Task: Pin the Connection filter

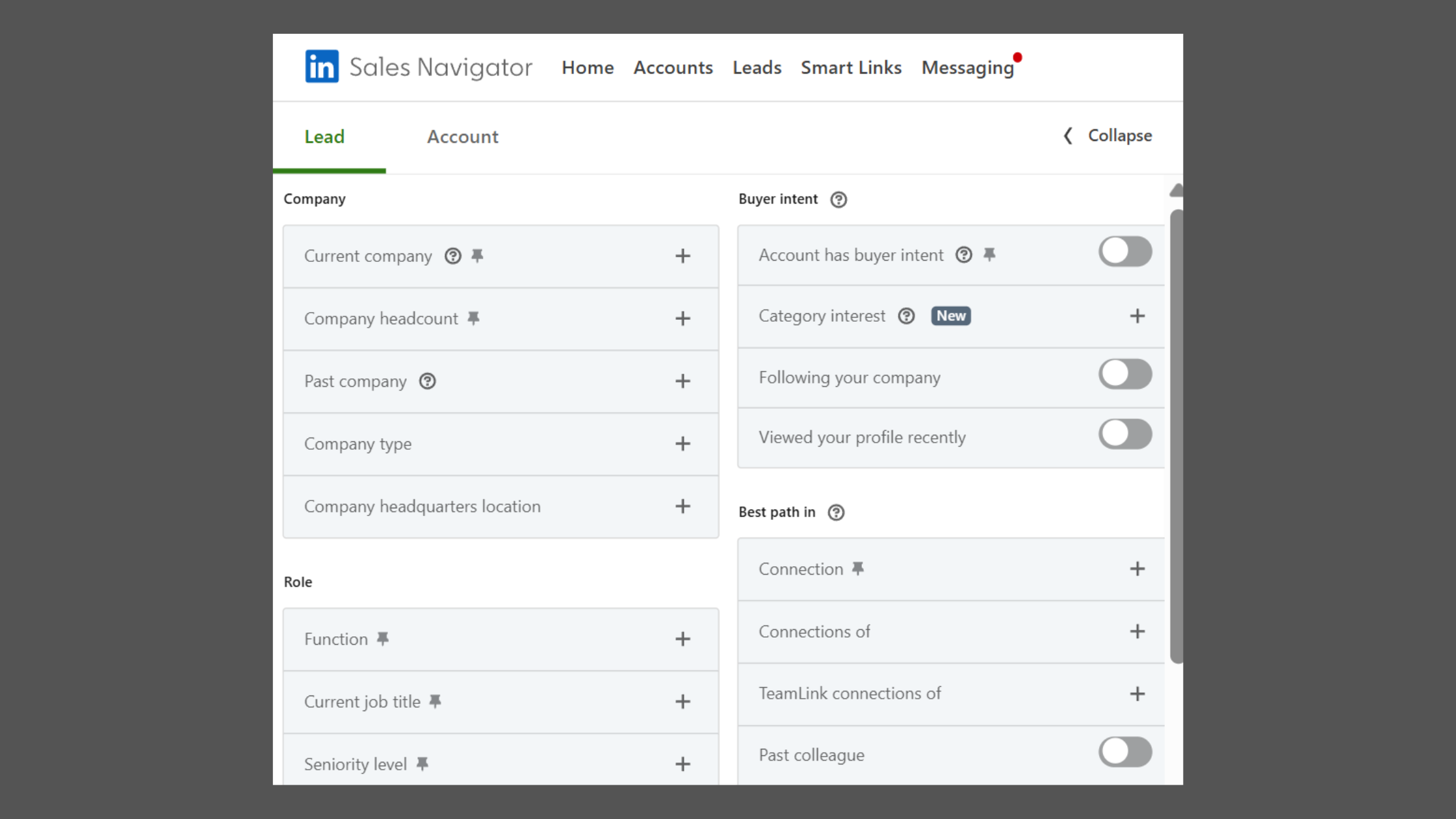Action: pos(859,569)
